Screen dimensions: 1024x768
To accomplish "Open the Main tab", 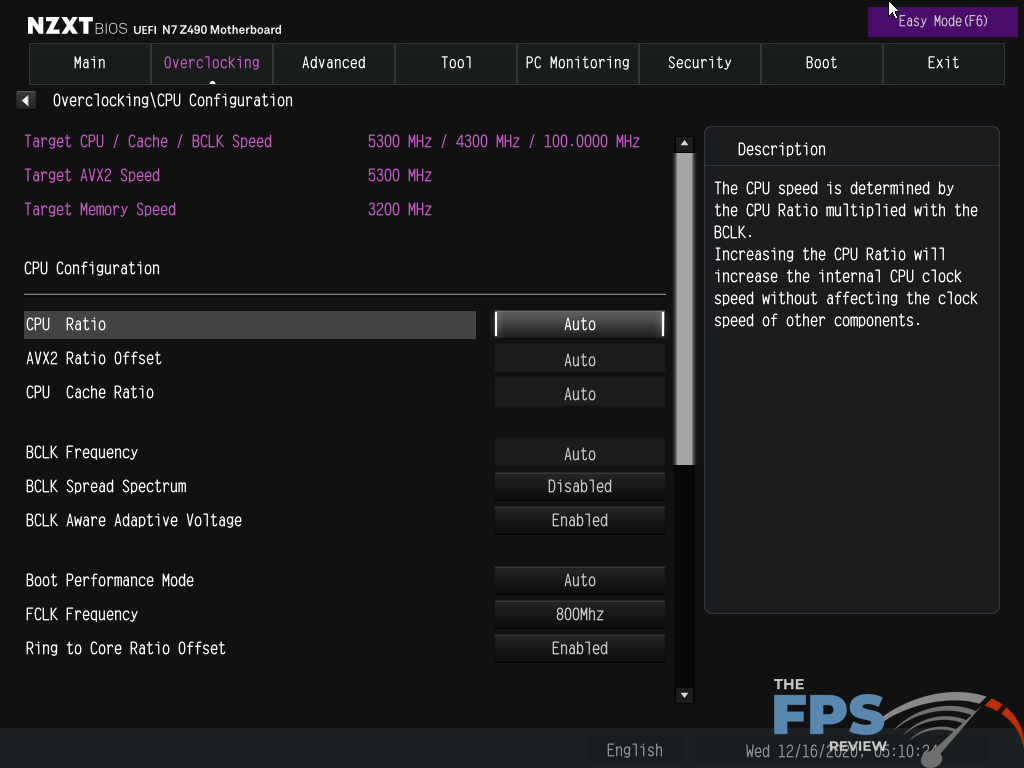I will pos(89,62).
